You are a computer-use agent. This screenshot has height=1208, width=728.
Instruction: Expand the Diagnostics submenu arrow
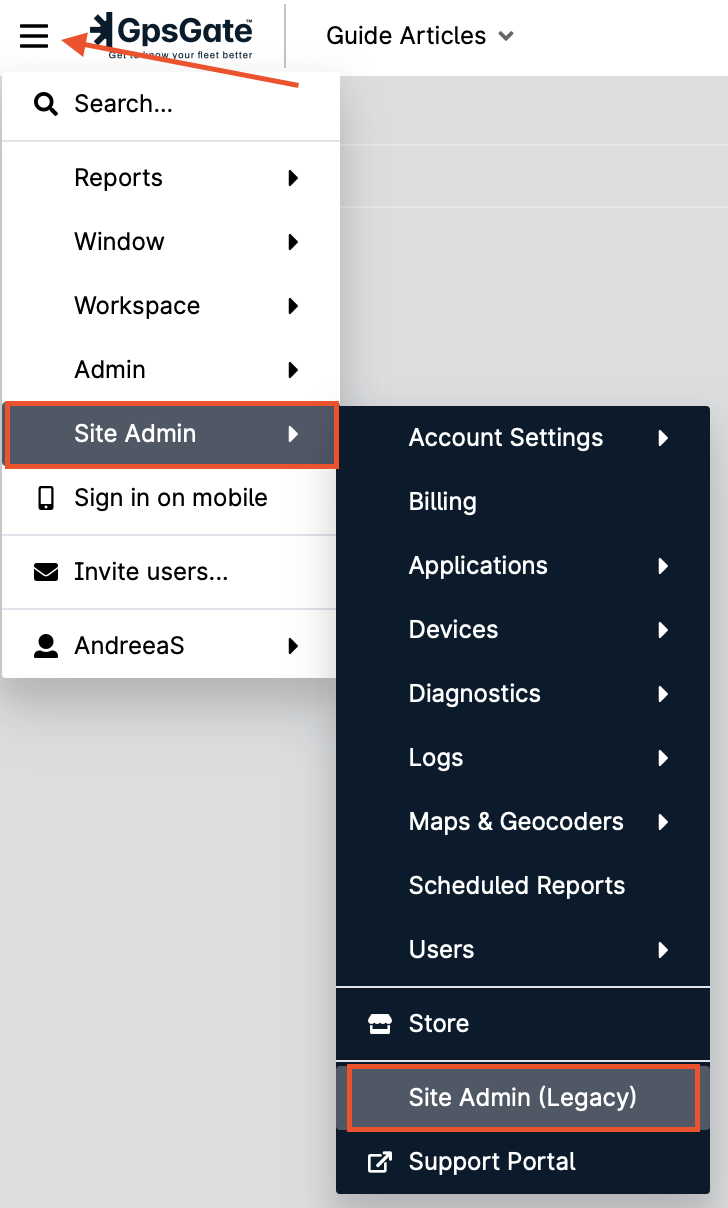663,694
